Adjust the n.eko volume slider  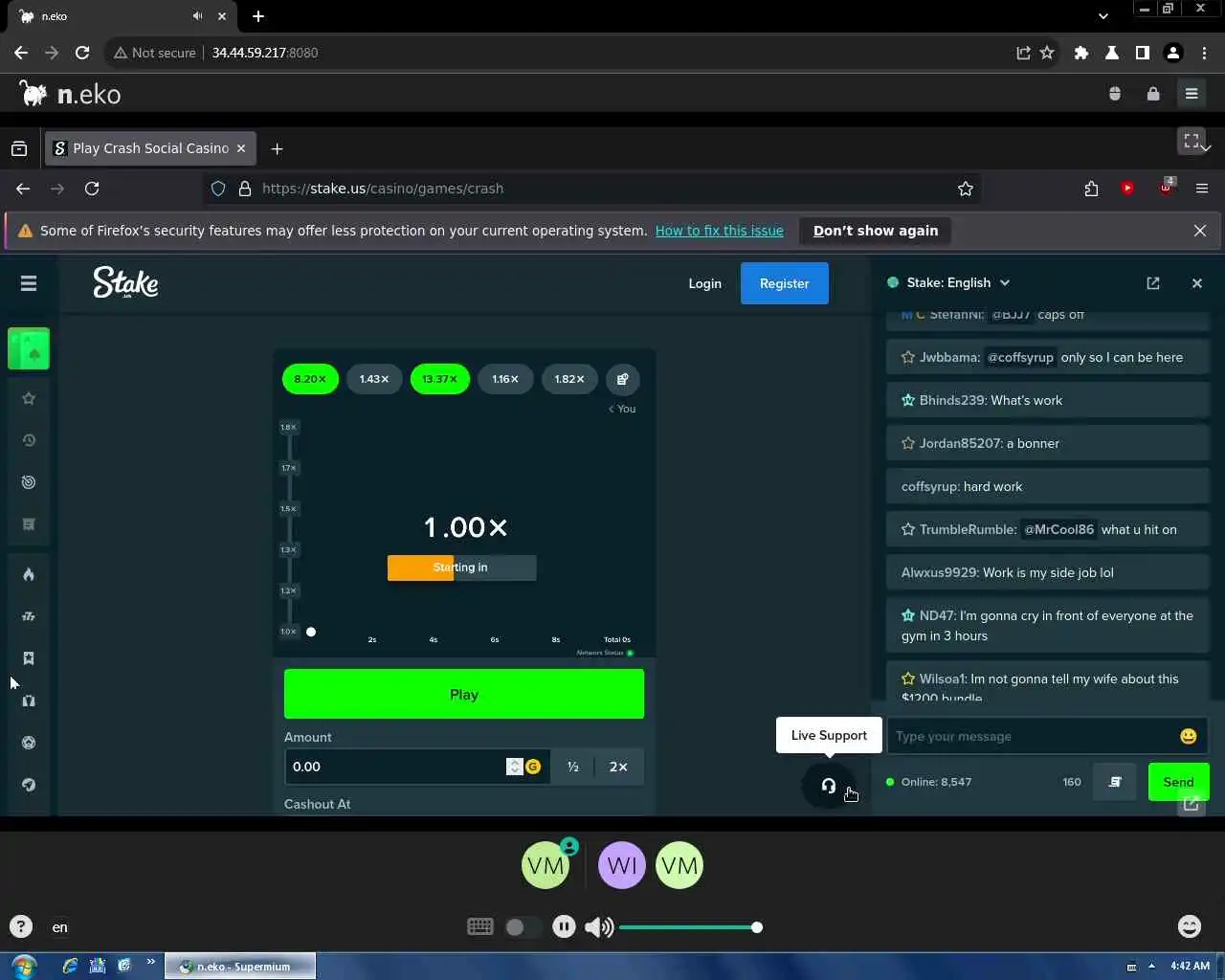pos(689,926)
